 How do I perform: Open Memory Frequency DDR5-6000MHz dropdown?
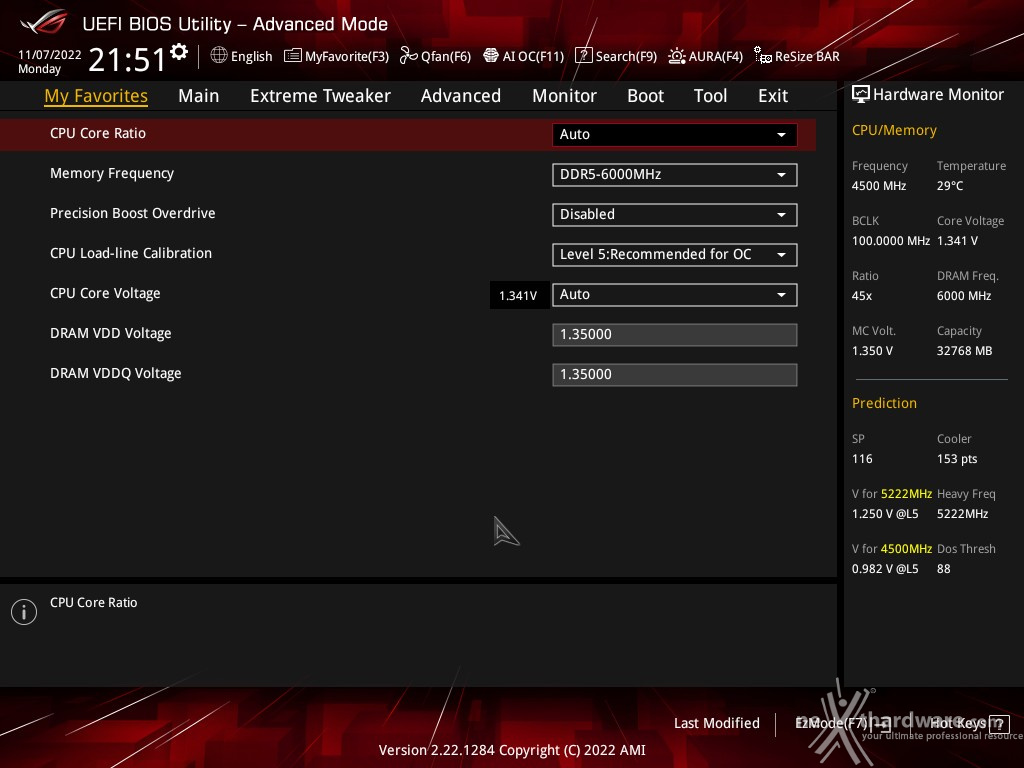[674, 174]
